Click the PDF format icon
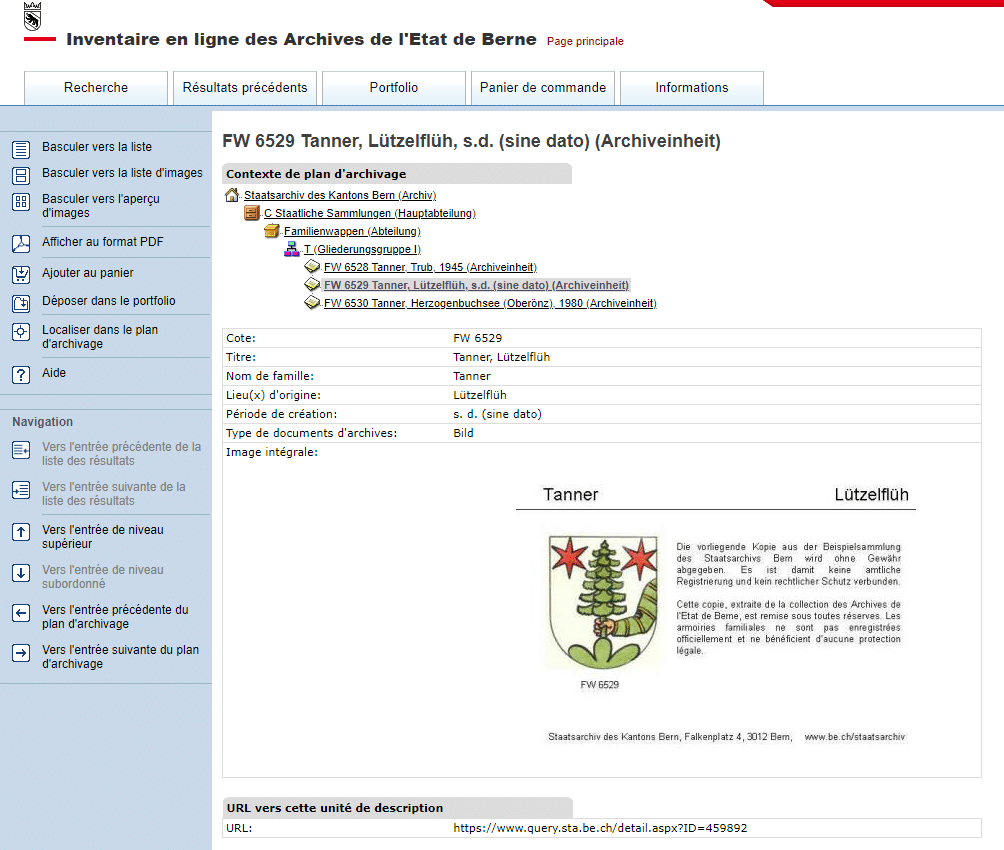Image resolution: width=1004 pixels, height=850 pixels. [21, 243]
